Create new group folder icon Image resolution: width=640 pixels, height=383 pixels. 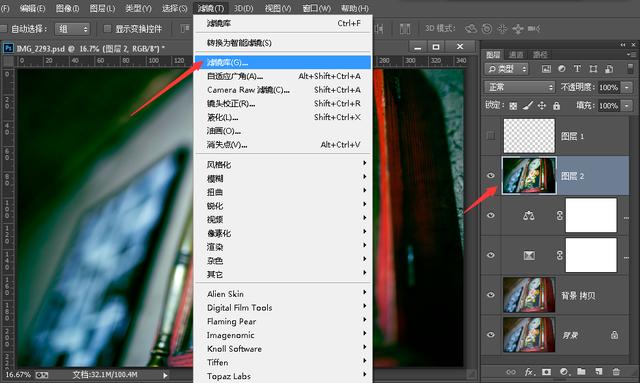(x=581, y=372)
